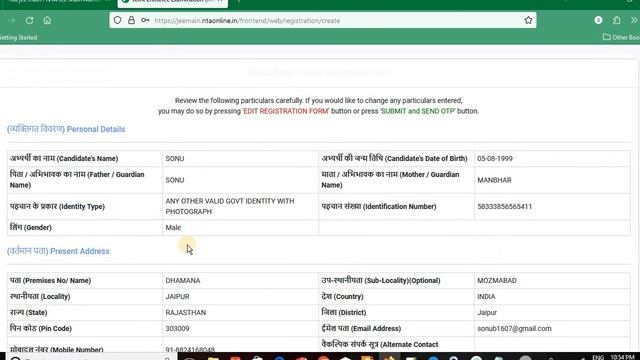Select sub-locality value MOZMABAD

(x=497, y=280)
